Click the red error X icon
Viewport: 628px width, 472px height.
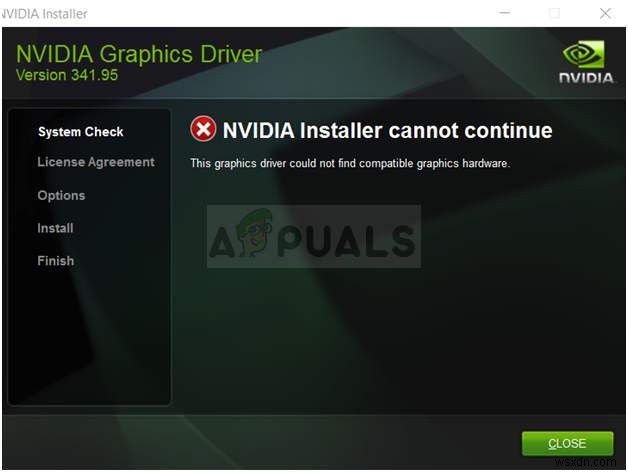click(x=203, y=129)
